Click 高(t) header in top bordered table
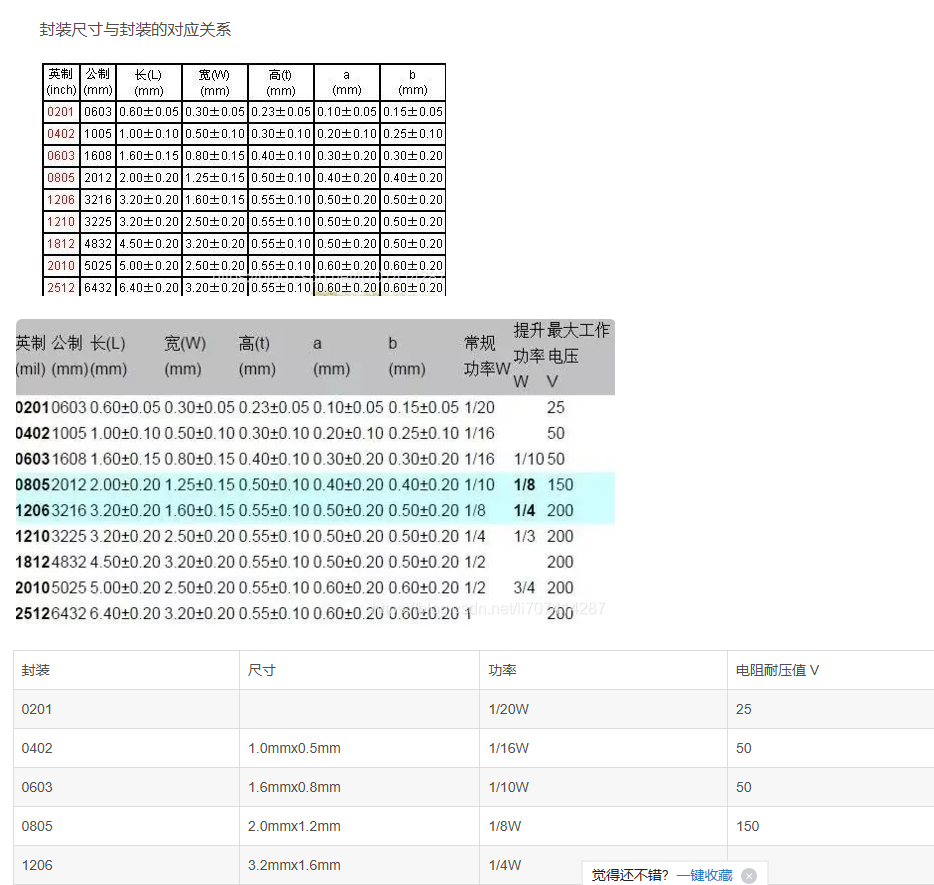The height and width of the screenshot is (885, 934). click(281, 82)
